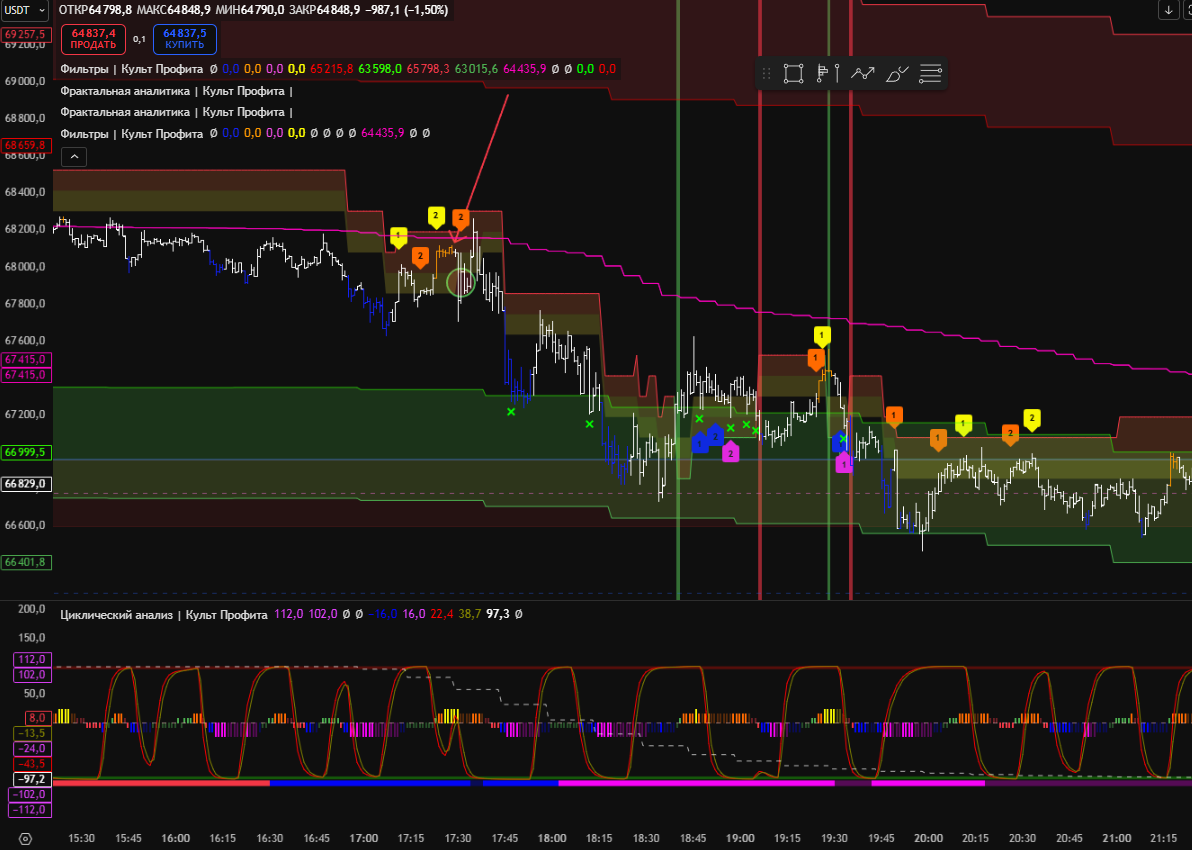Click the green circle marker on the chart
Image resolution: width=1192 pixels, height=850 pixels.
click(460, 283)
